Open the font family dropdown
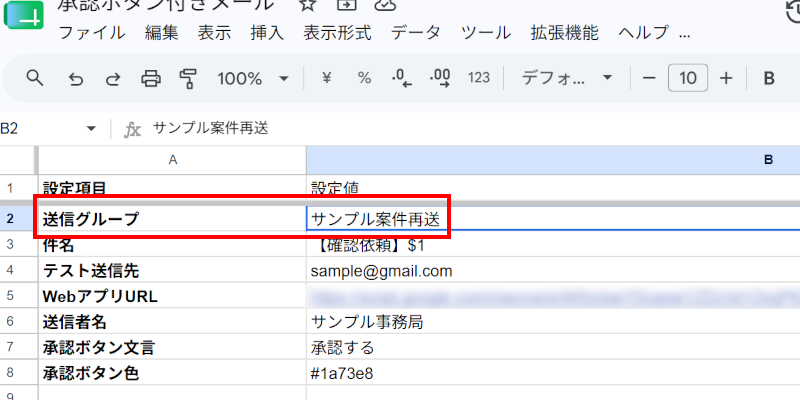The width and height of the screenshot is (800, 400). point(566,78)
